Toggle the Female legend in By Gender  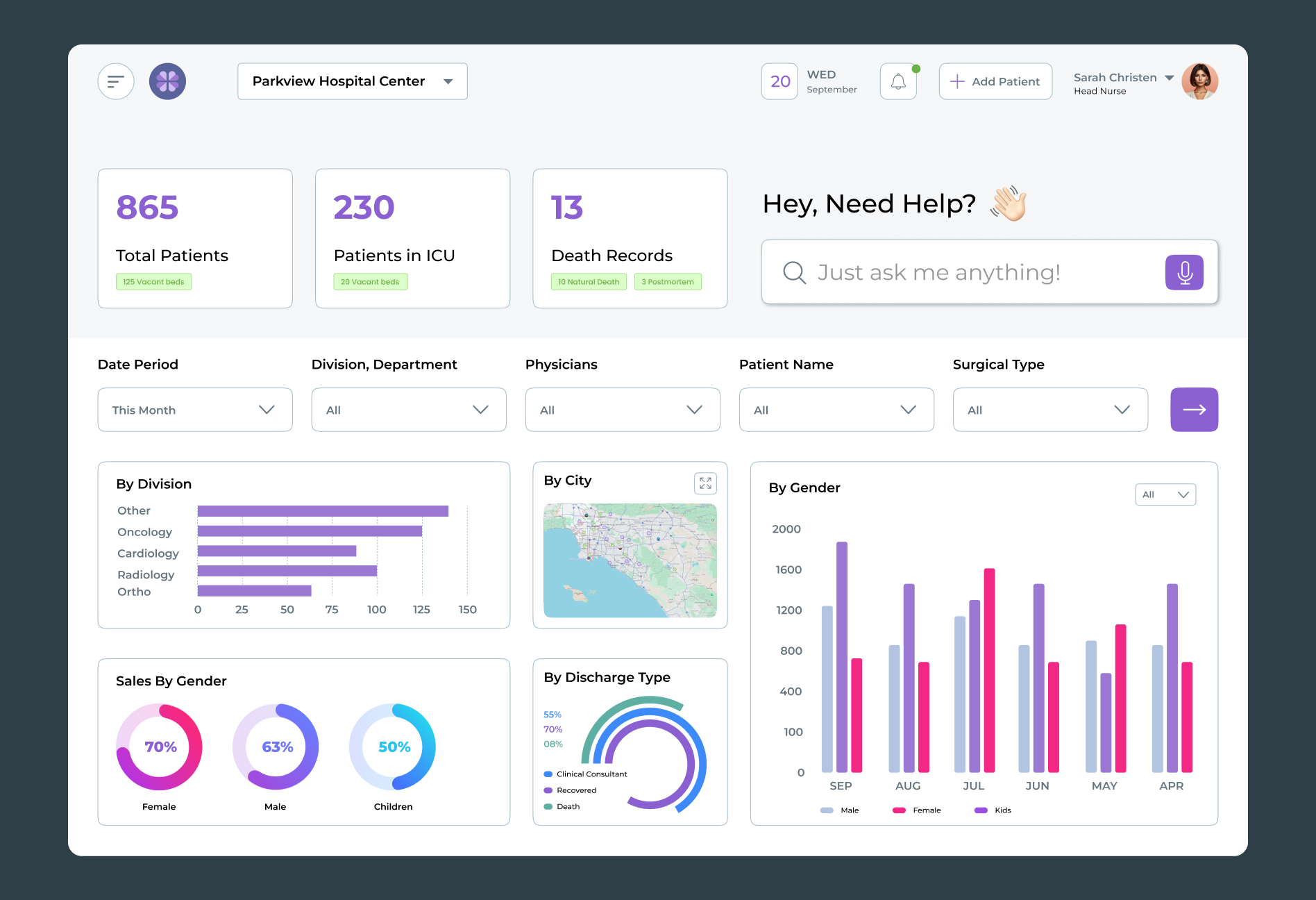click(917, 810)
